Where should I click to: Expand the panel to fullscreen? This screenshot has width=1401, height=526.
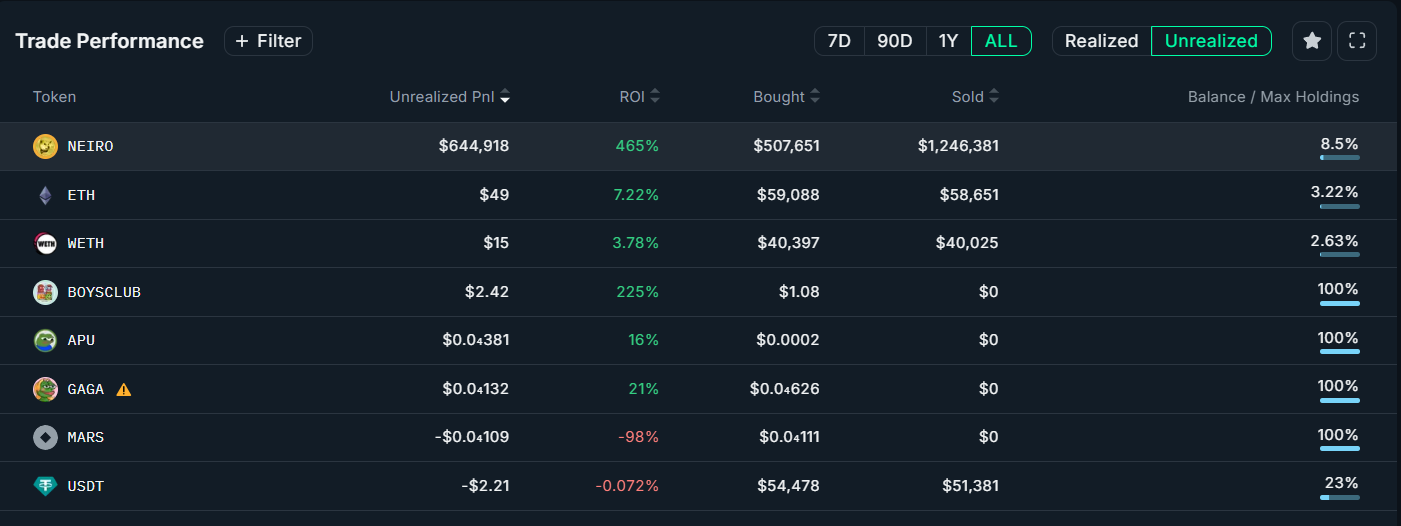point(1357,41)
